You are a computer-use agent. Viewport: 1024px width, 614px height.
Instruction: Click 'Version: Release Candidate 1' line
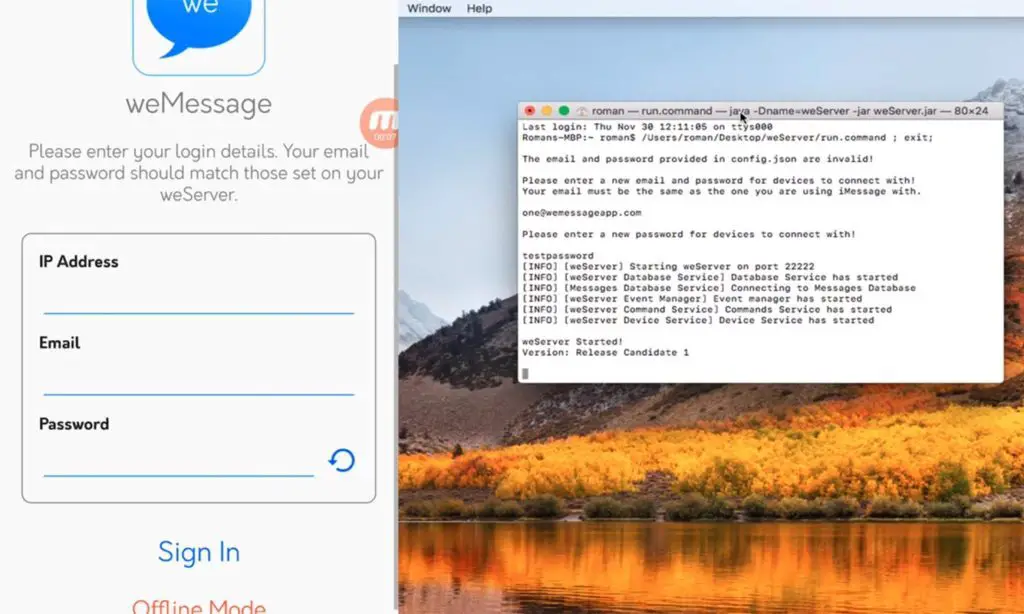(x=605, y=352)
